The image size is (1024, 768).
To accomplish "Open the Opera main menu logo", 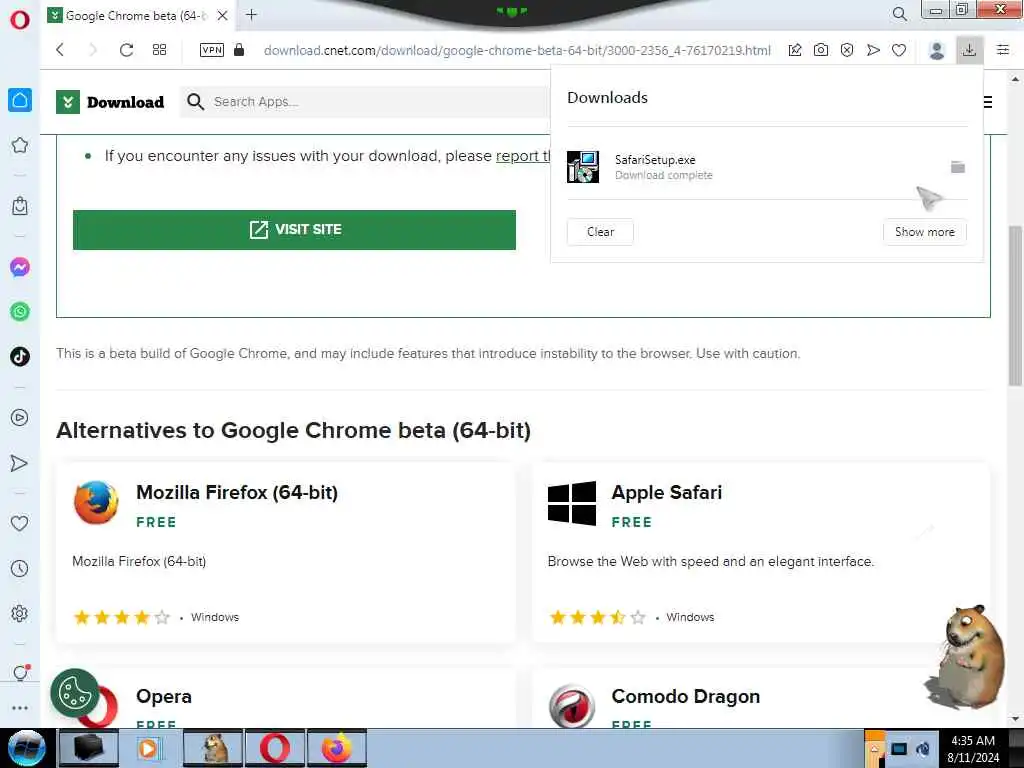I will pos(20,19).
